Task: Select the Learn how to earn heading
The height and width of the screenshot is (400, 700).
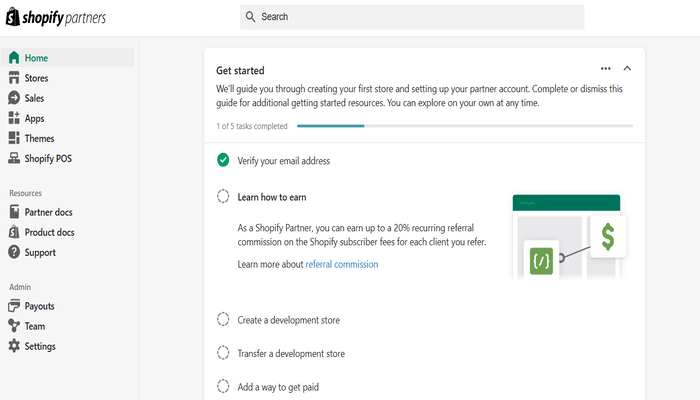Action: tap(272, 197)
